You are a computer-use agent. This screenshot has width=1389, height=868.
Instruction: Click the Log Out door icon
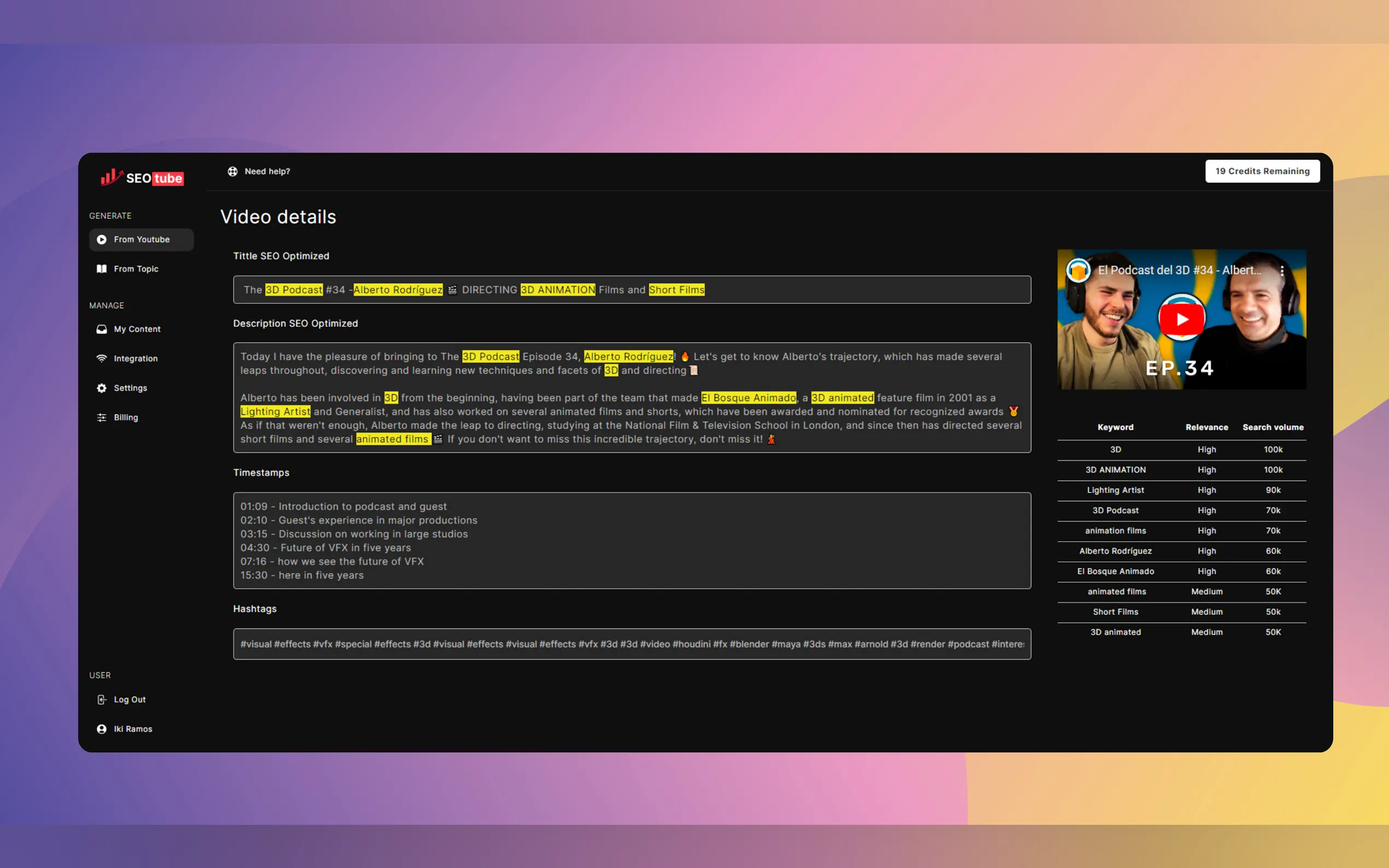pos(102,699)
